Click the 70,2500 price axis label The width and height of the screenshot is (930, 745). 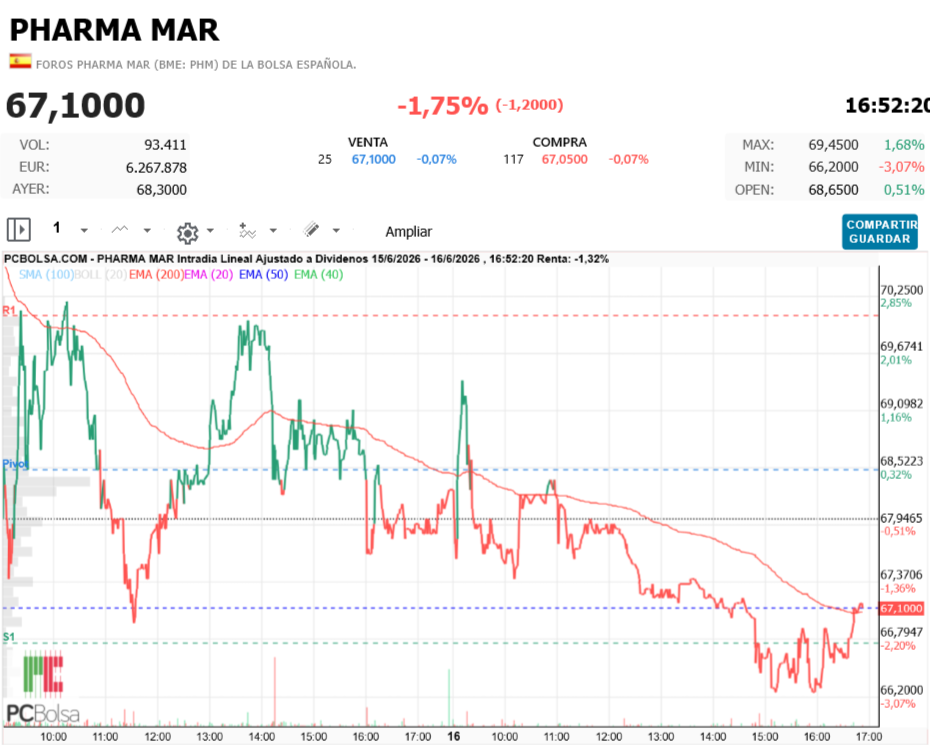[902, 290]
